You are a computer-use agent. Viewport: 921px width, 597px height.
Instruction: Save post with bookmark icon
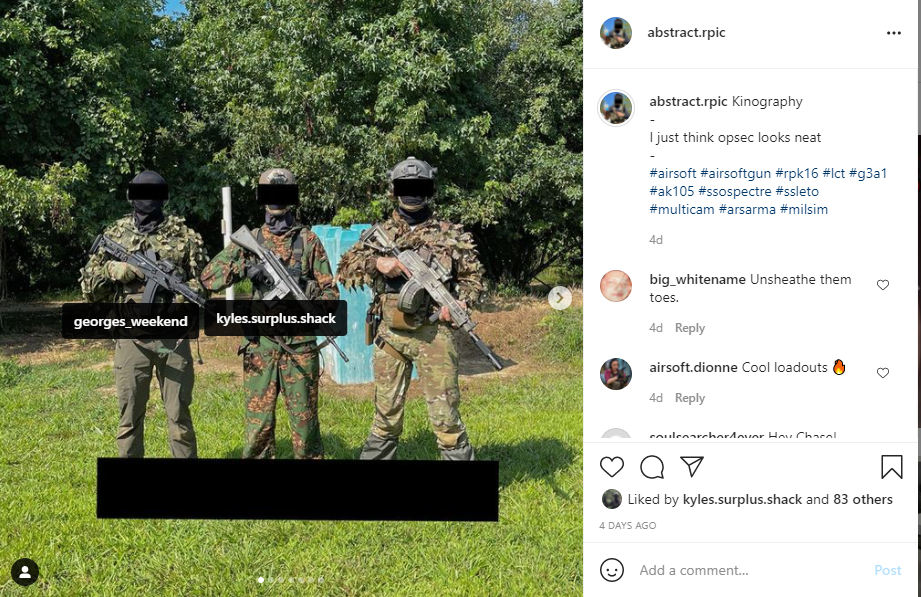tap(891, 467)
